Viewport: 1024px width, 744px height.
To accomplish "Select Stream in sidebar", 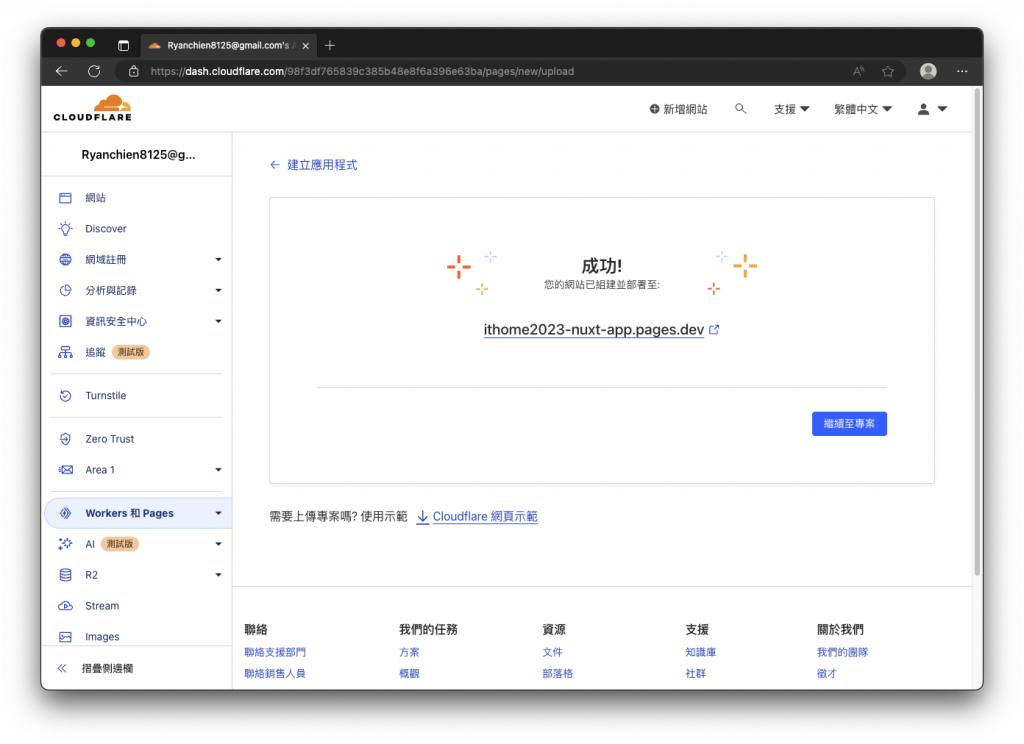I will click(x=102, y=606).
